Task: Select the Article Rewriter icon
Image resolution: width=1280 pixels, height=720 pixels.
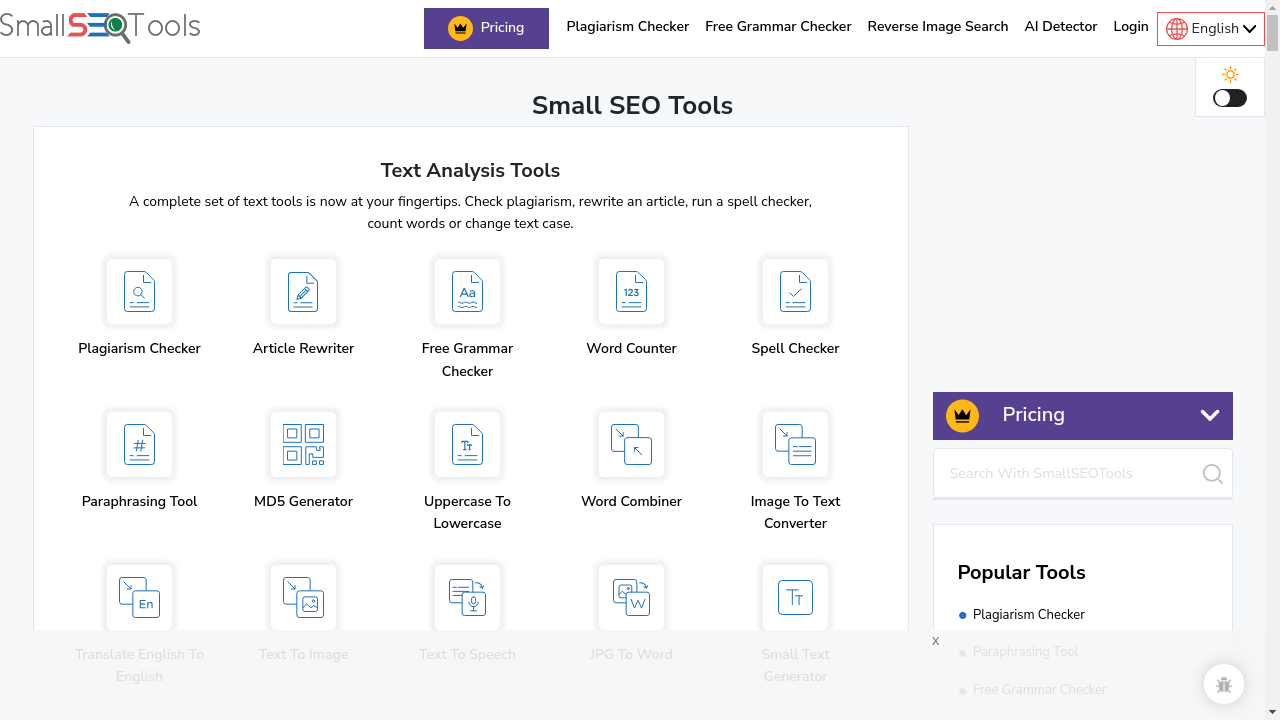Action: click(303, 292)
